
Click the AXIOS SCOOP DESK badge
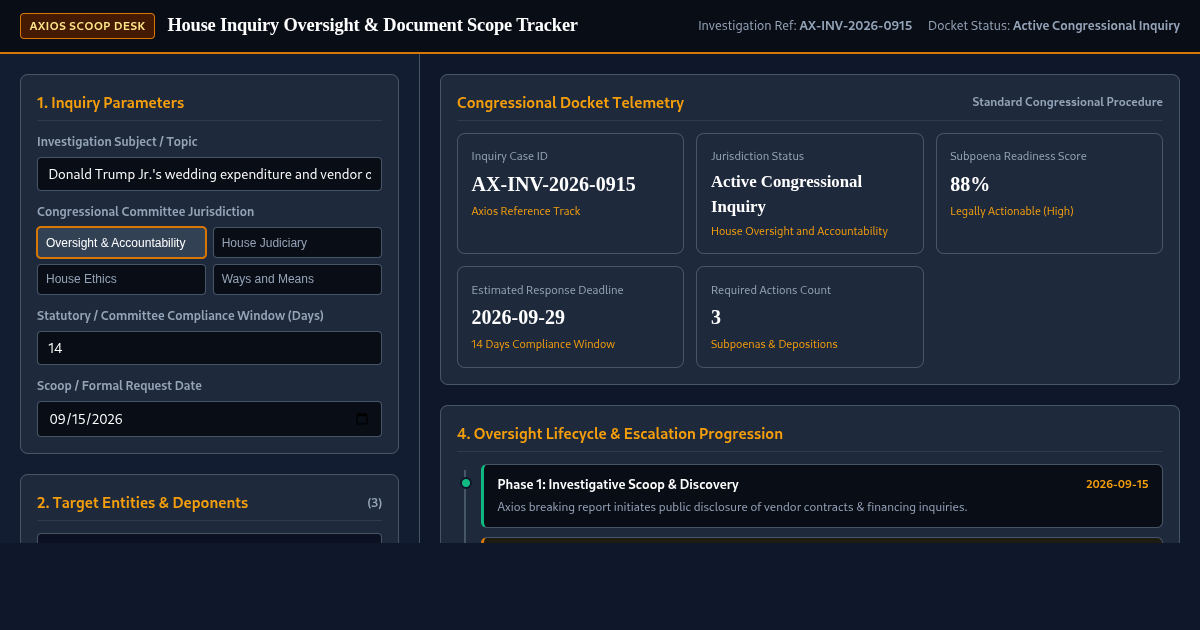click(x=87, y=26)
